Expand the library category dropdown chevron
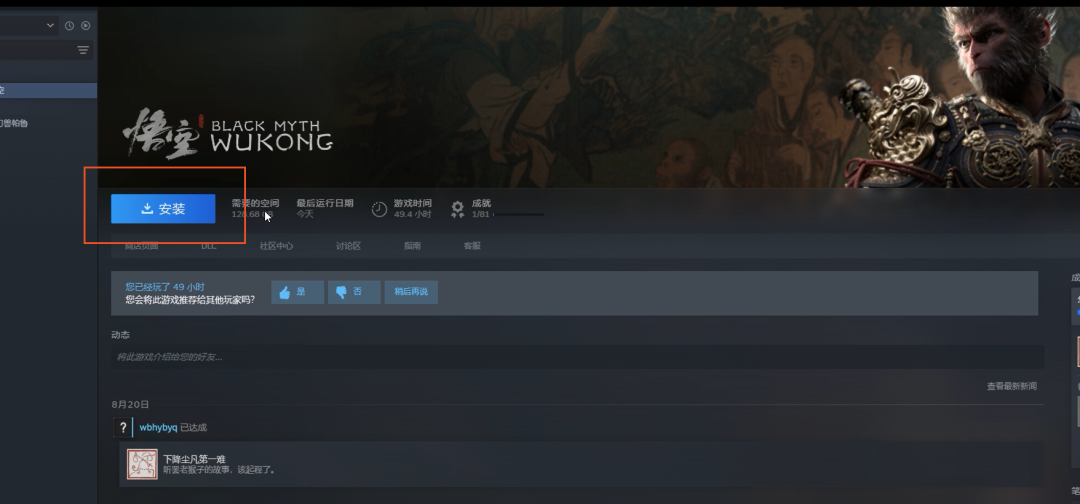This screenshot has width=1080, height=504. pyautogui.click(x=50, y=25)
